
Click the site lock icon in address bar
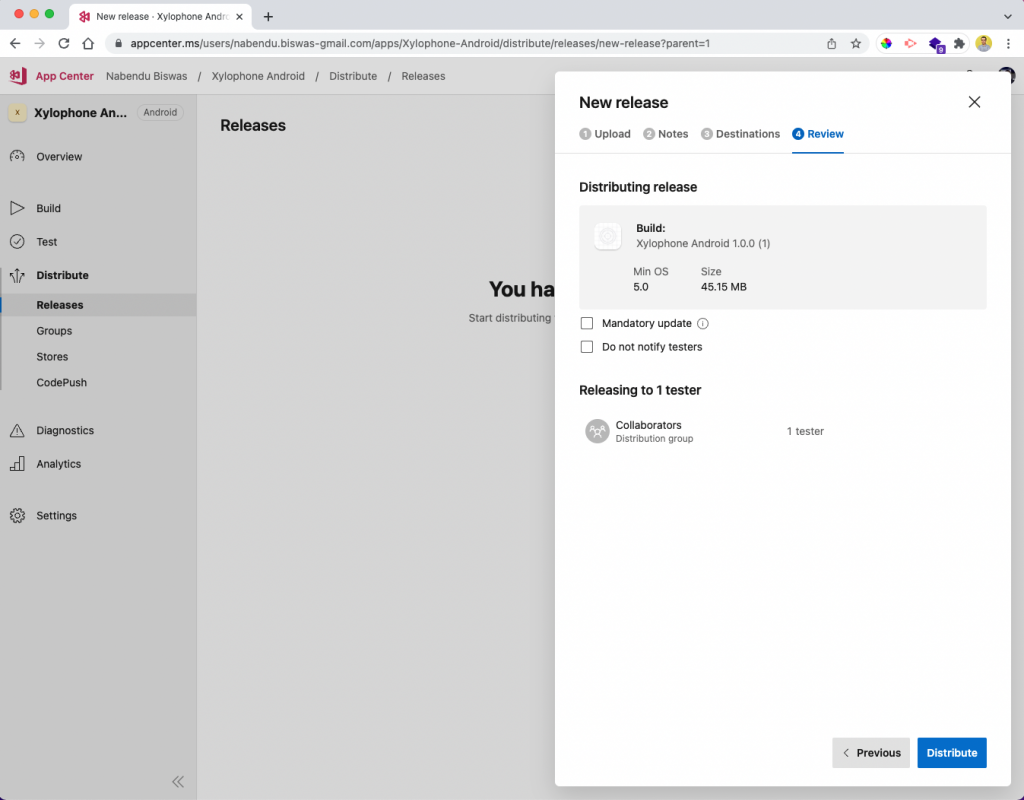click(x=118, y=44)
